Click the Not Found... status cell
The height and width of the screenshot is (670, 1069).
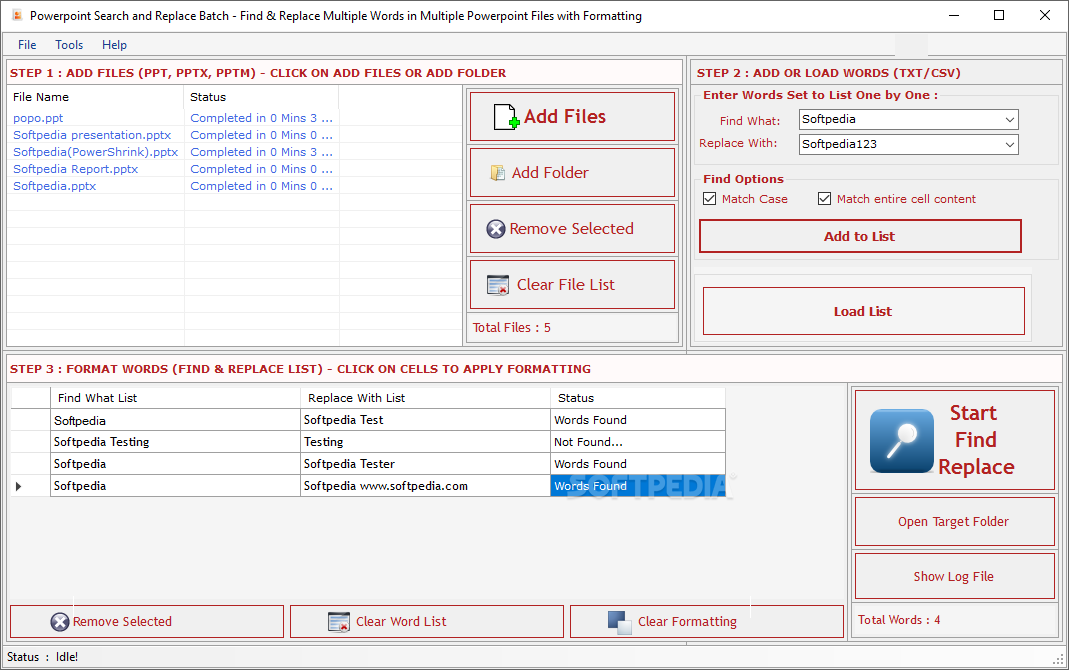pyautogui.click(x=638, y=442)
